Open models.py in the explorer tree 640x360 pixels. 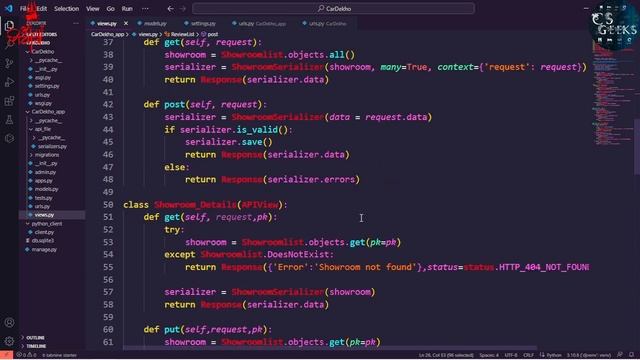tap(43, 189)
